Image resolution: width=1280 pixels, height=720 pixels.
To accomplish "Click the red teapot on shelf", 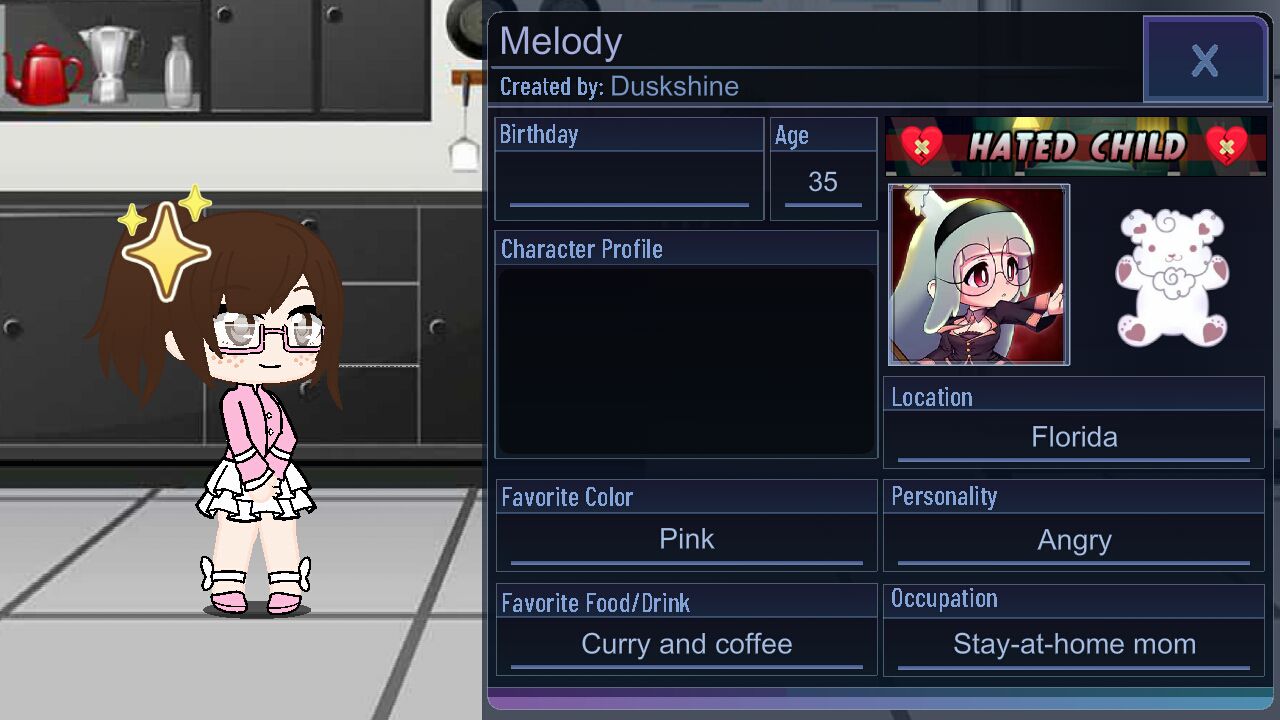I will [x=43, y=74].
